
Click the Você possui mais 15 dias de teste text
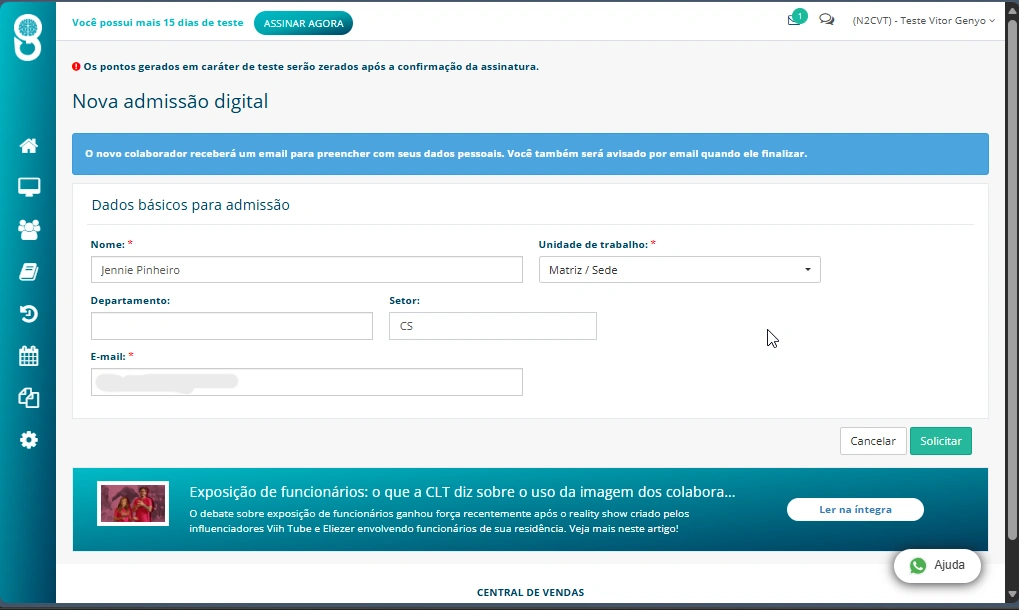coord(157,23)
